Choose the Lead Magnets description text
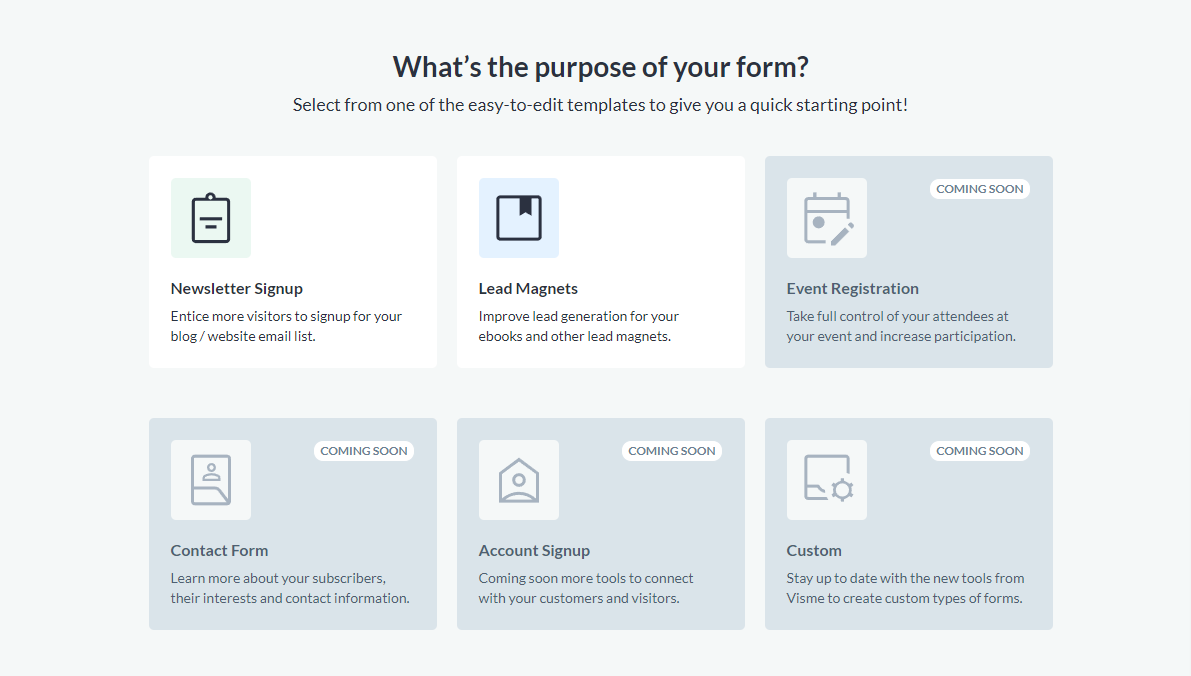1191x676 pixels. 579,326
